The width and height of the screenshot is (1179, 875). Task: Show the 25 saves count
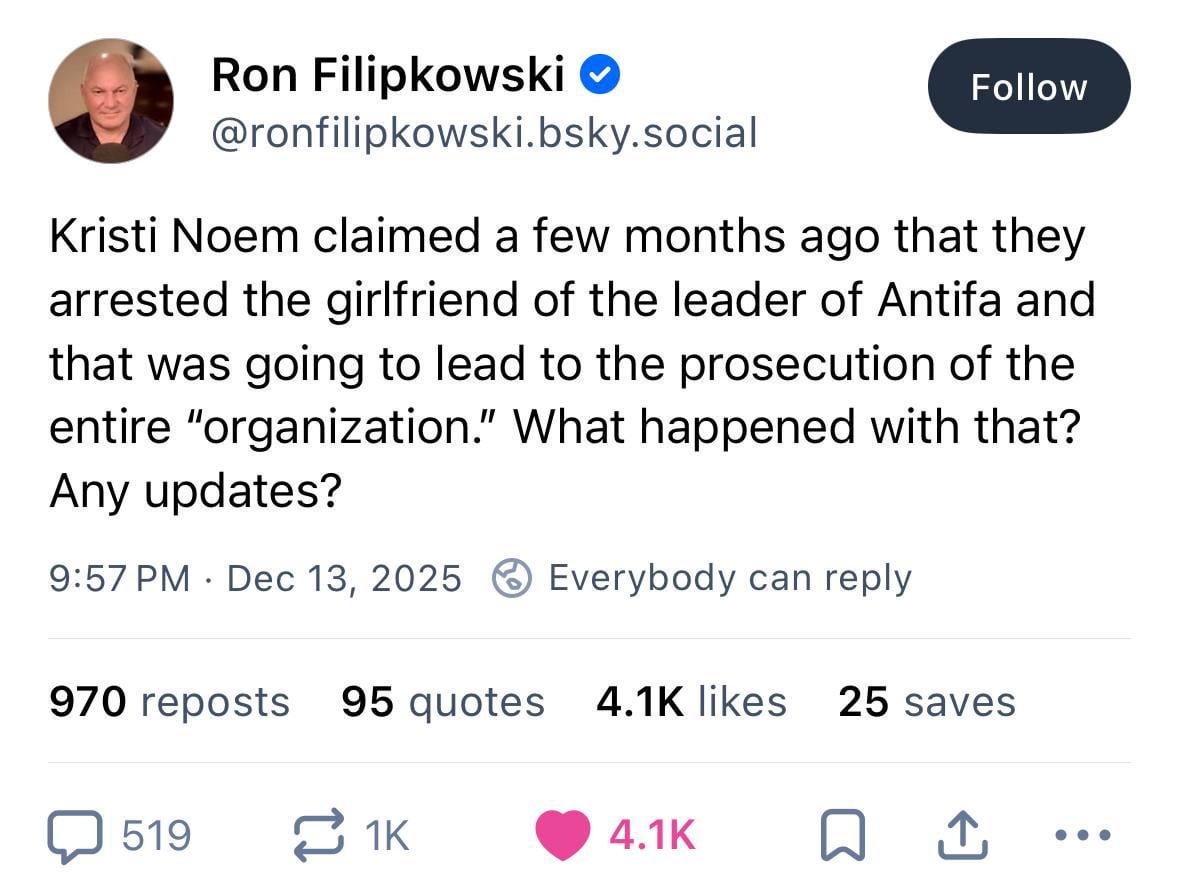tap(926, 701)
